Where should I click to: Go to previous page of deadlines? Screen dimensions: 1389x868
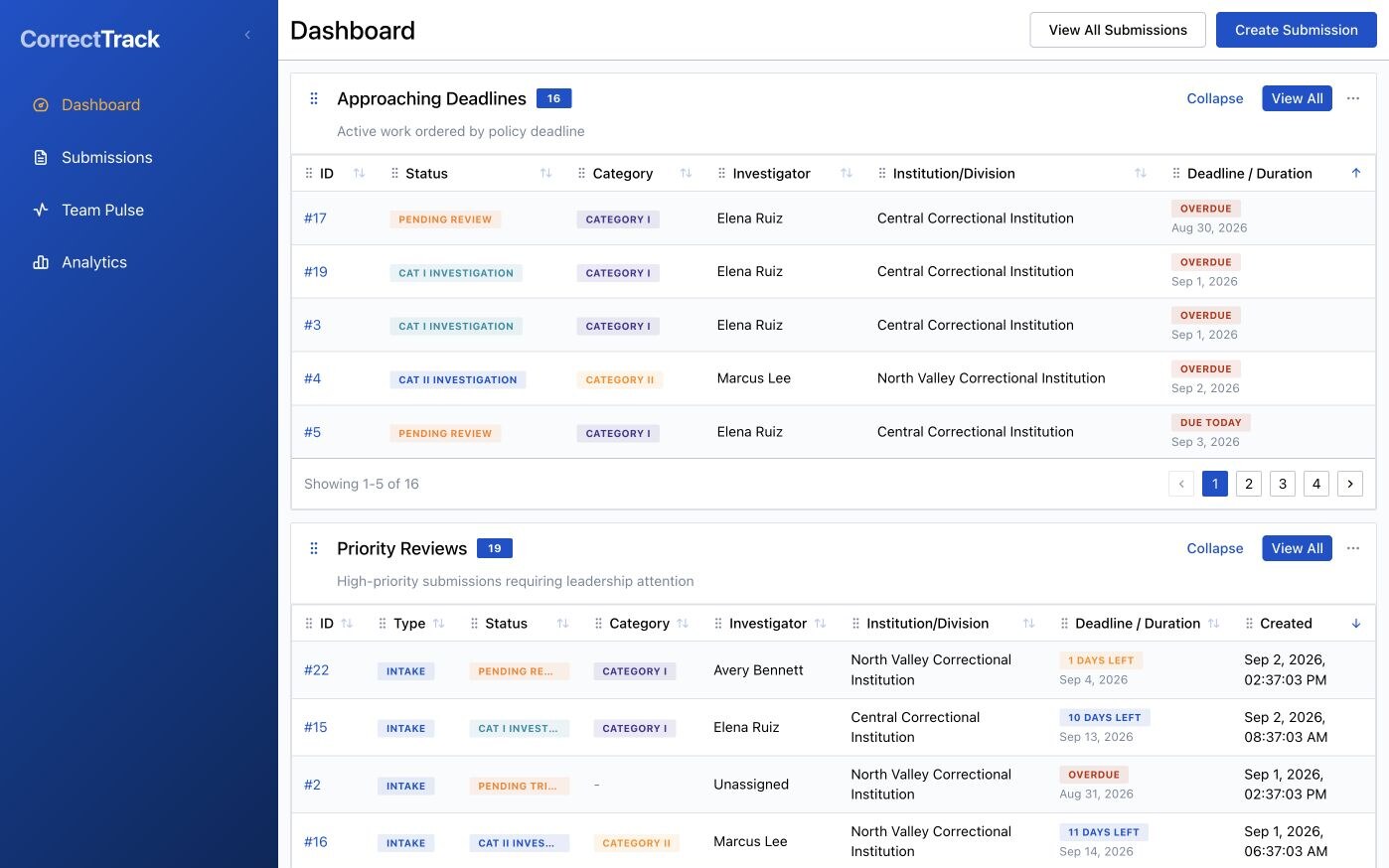[1181, 484]
